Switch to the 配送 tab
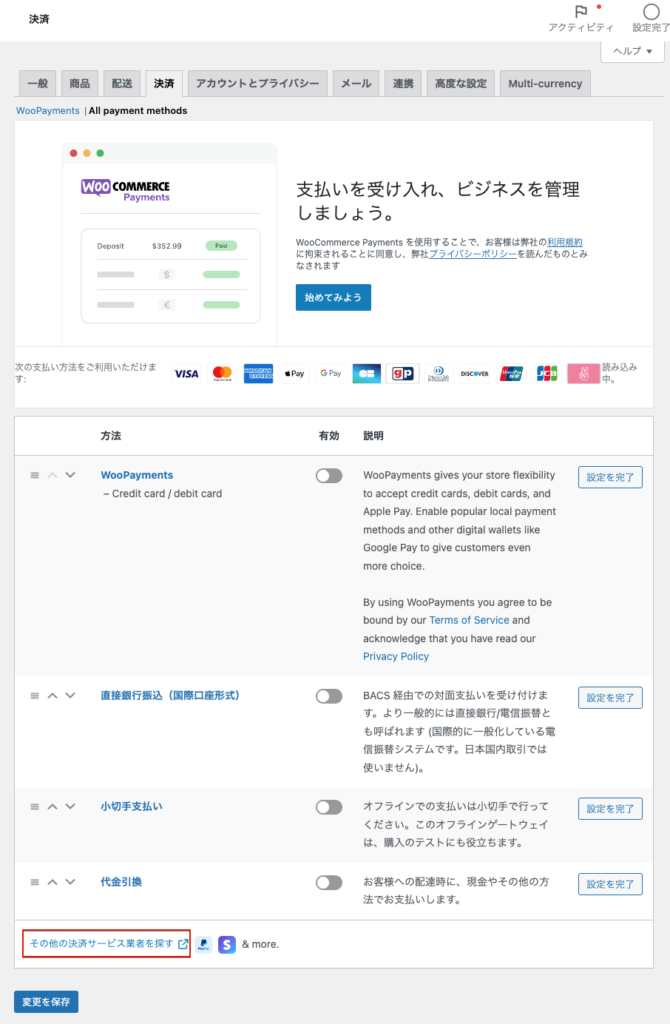This screenshot has width=670, height=1024. pyautogui.click(x=121, y=84)
